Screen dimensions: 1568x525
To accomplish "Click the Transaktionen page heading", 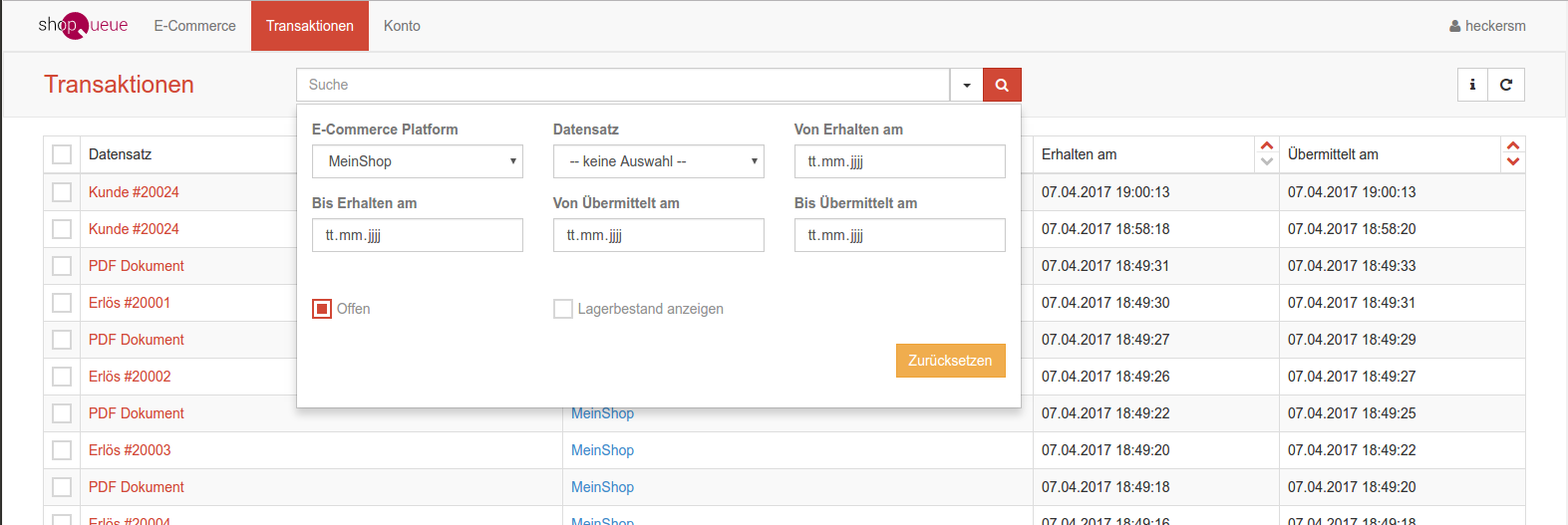I will 119,85.
